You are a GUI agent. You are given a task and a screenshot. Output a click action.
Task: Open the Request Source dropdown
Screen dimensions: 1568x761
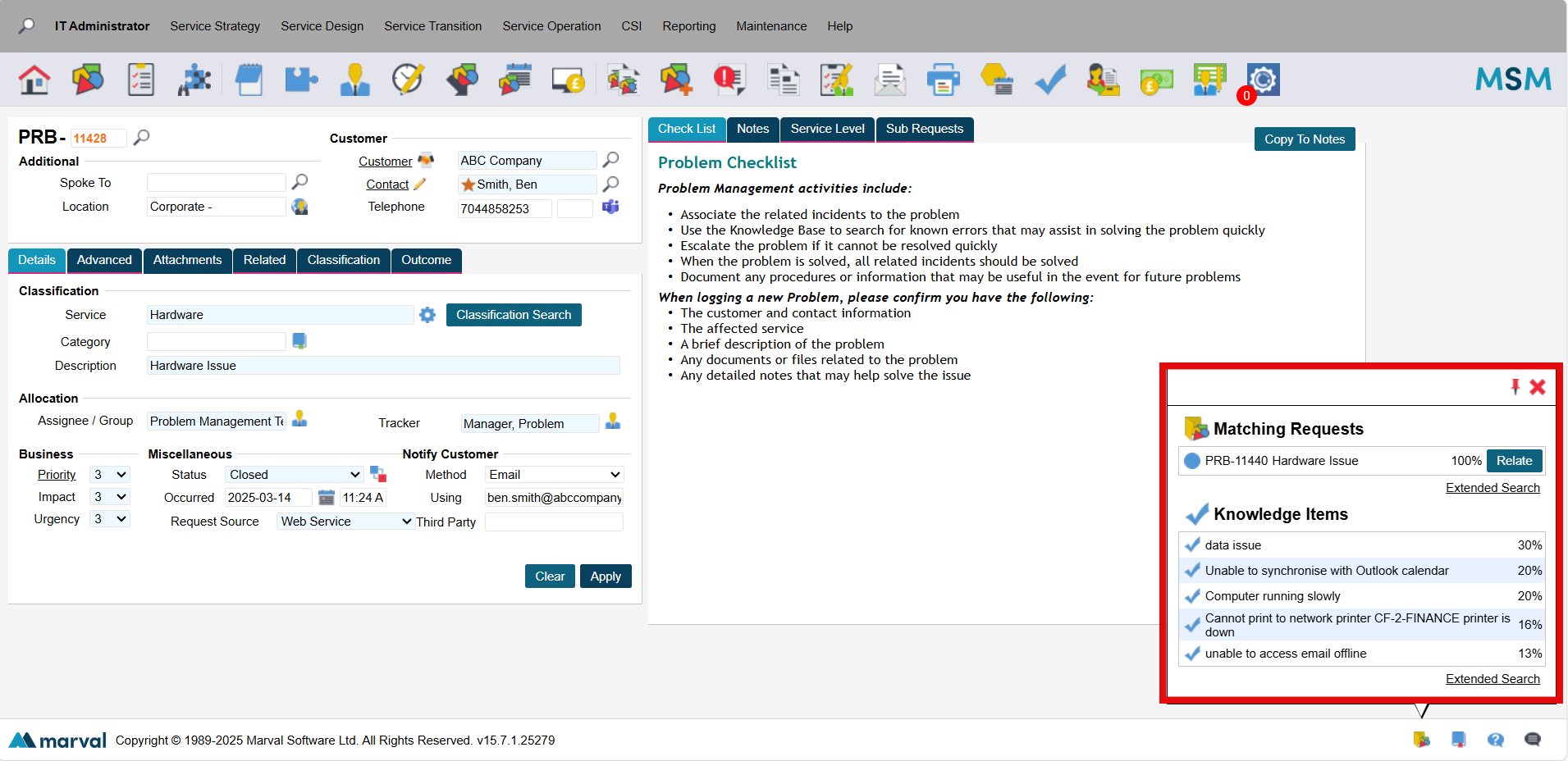coord(345,522)
